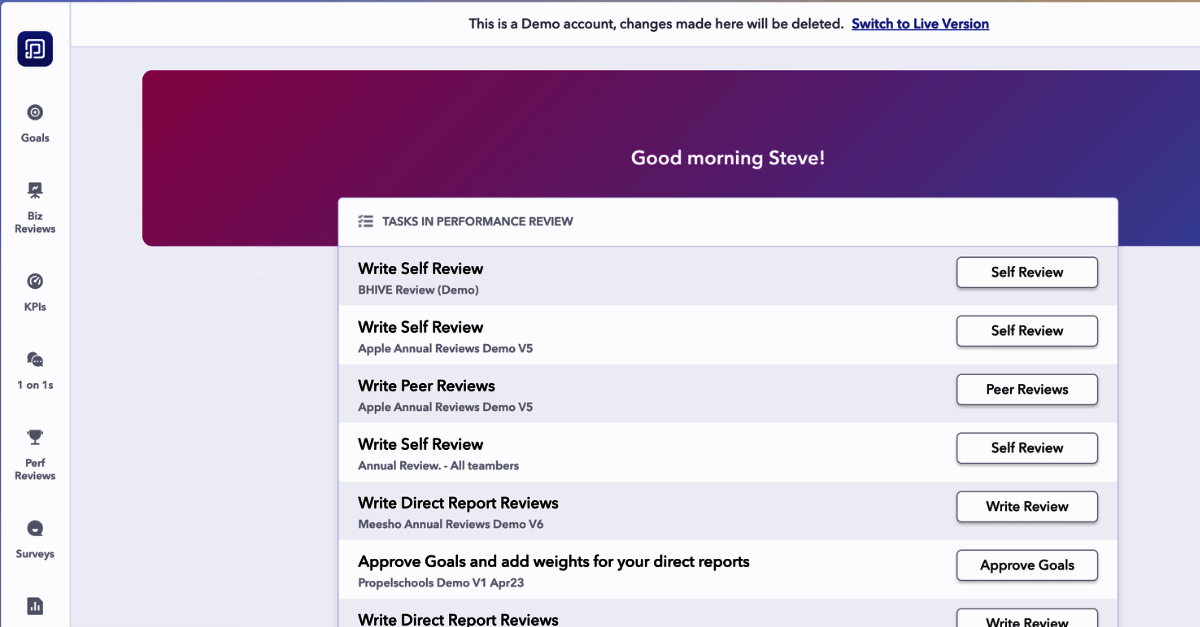Screen dimensions: 1200x627
Task: Click the bottom Write Review button
Action: [x=1026, y=620]
